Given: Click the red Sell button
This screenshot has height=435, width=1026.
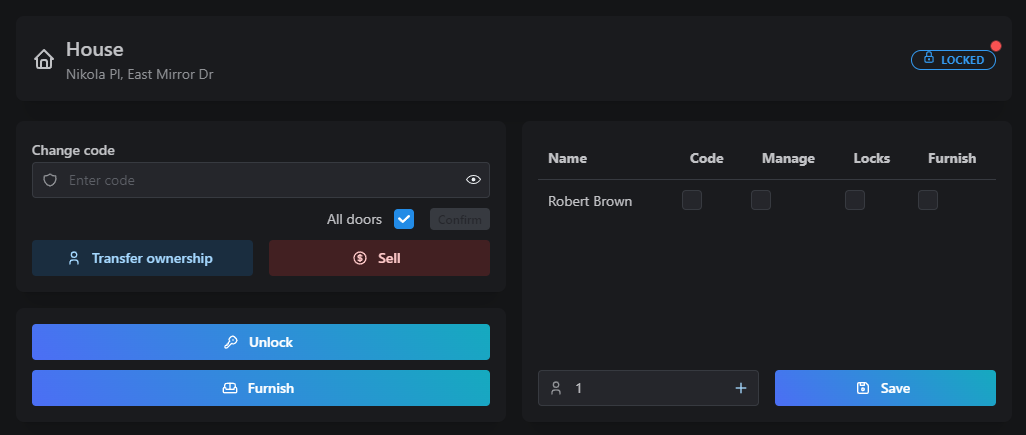Looking at the screenshot, I should pos(380,258).
